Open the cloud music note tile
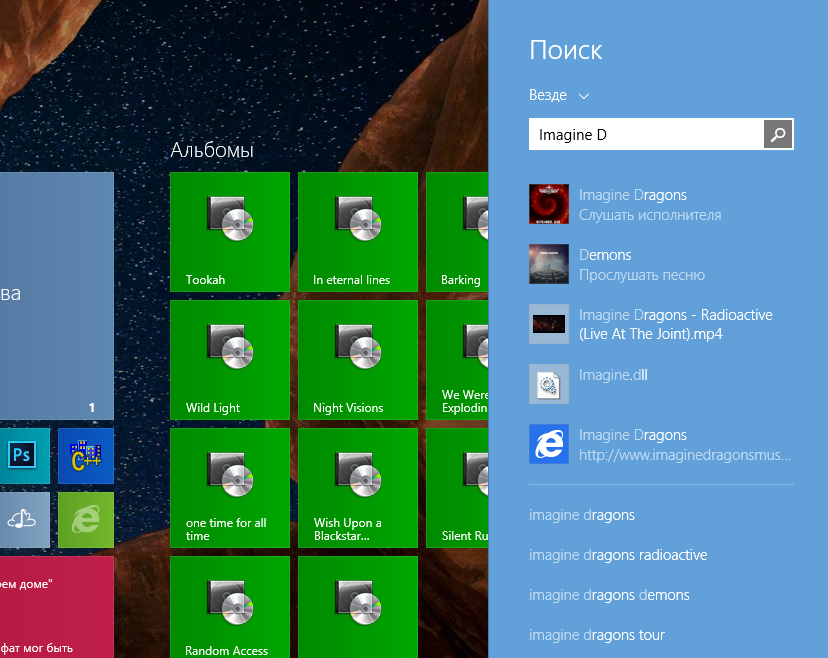 (24, 520)
